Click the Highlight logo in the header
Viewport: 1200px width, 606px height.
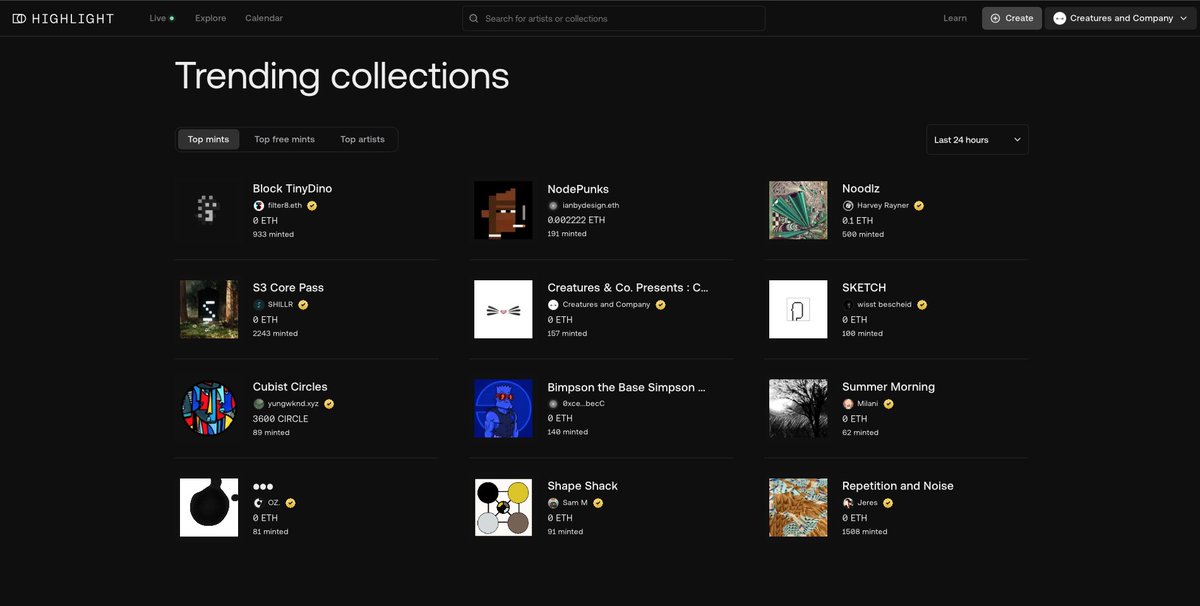[63, 18]
